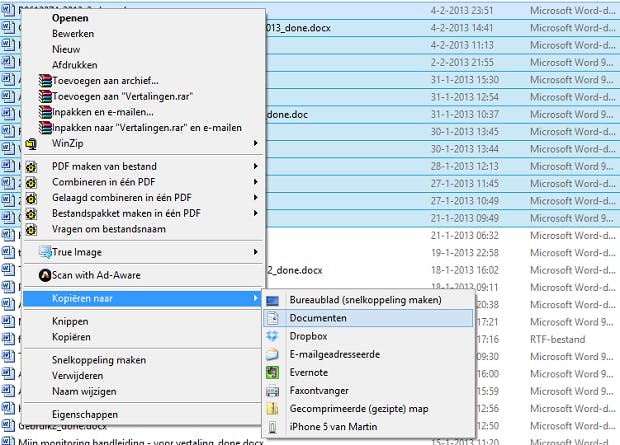Select Scan with Ad-Aware

[96, 275]
